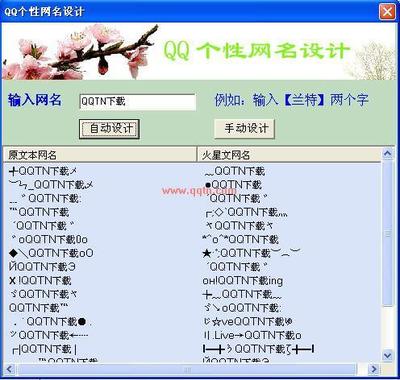
Task: Click the vertical scrollbar thumb
Action: [x=387, y=233]
